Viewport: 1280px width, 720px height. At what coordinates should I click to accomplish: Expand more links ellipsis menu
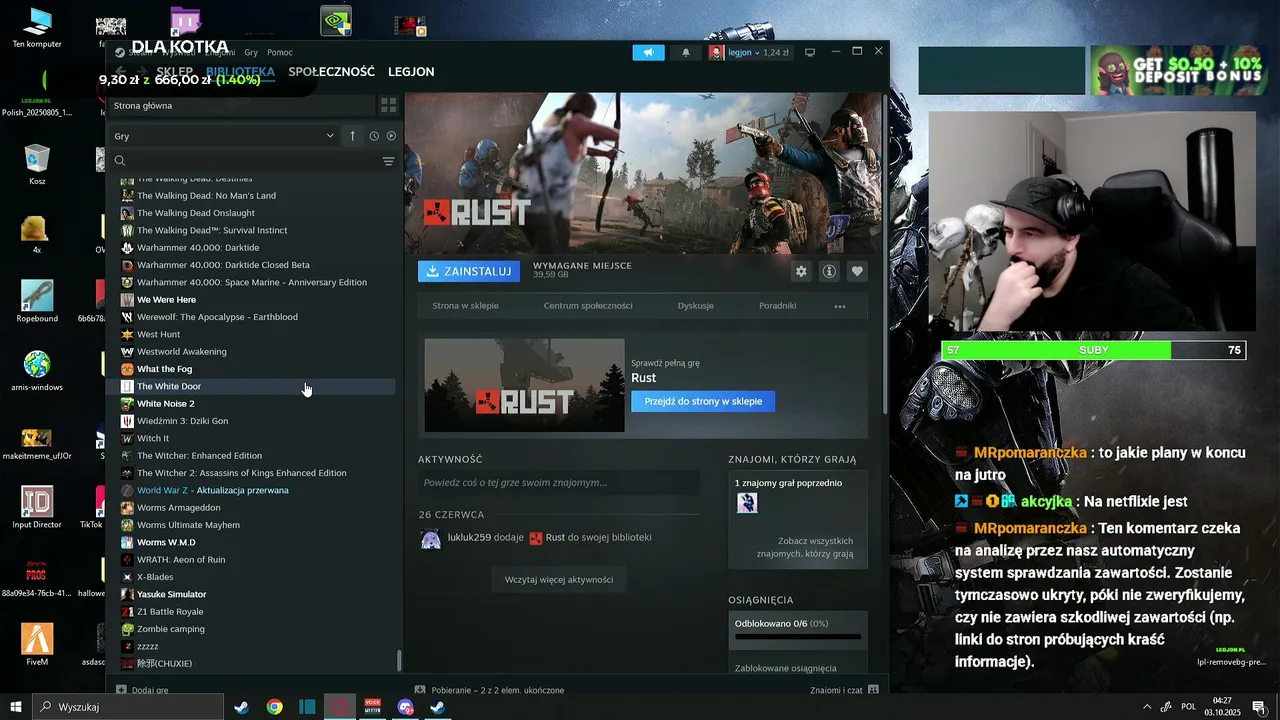840,306
